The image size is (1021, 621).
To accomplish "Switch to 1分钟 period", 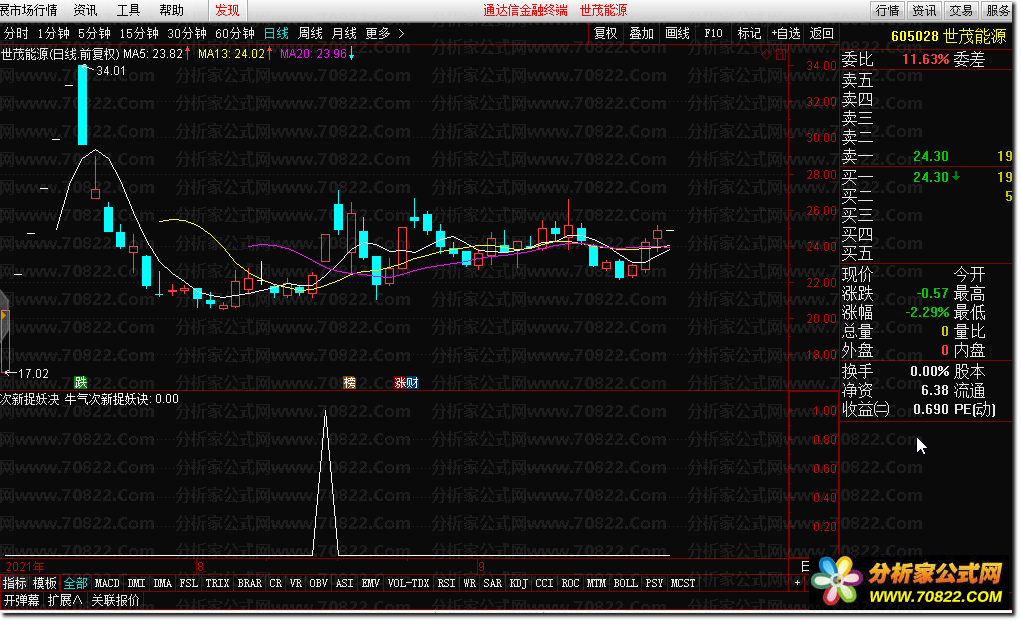I will click(x=53, y=33).
